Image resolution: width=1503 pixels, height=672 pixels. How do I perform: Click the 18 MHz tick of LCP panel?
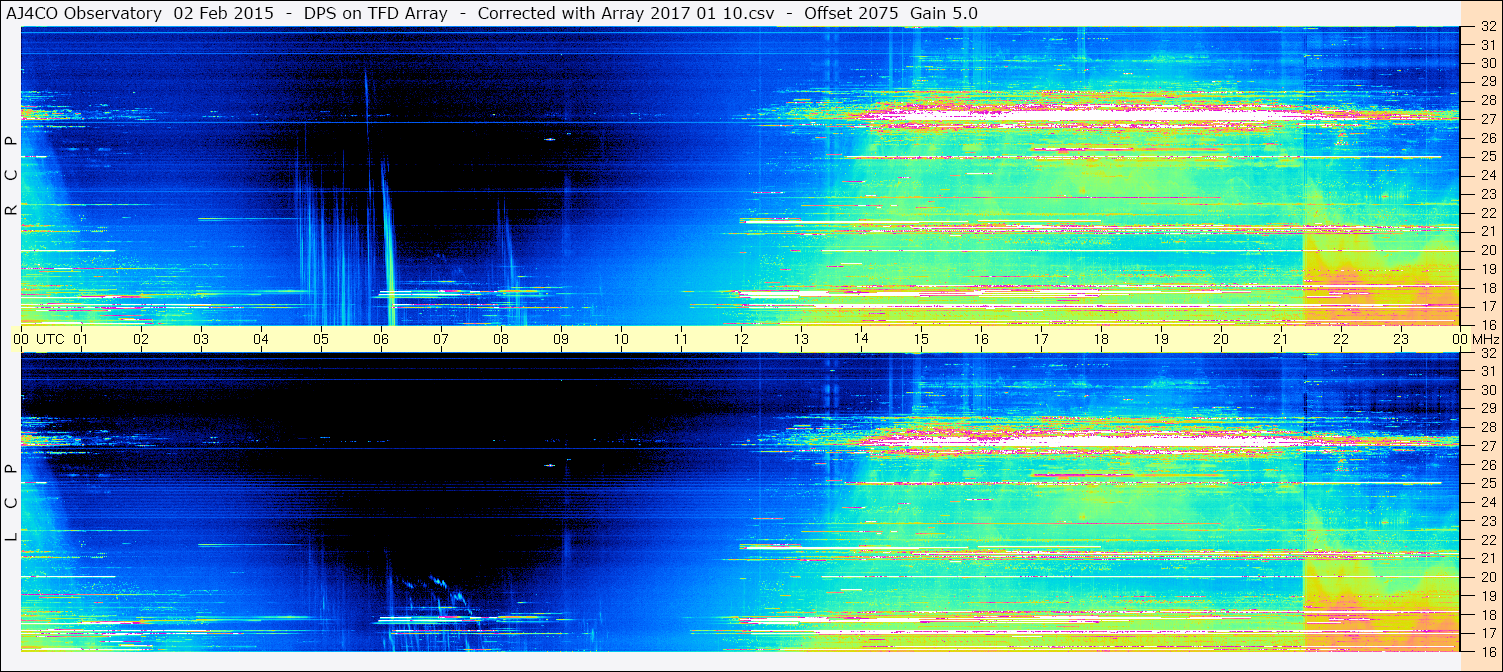point(1487,614)
